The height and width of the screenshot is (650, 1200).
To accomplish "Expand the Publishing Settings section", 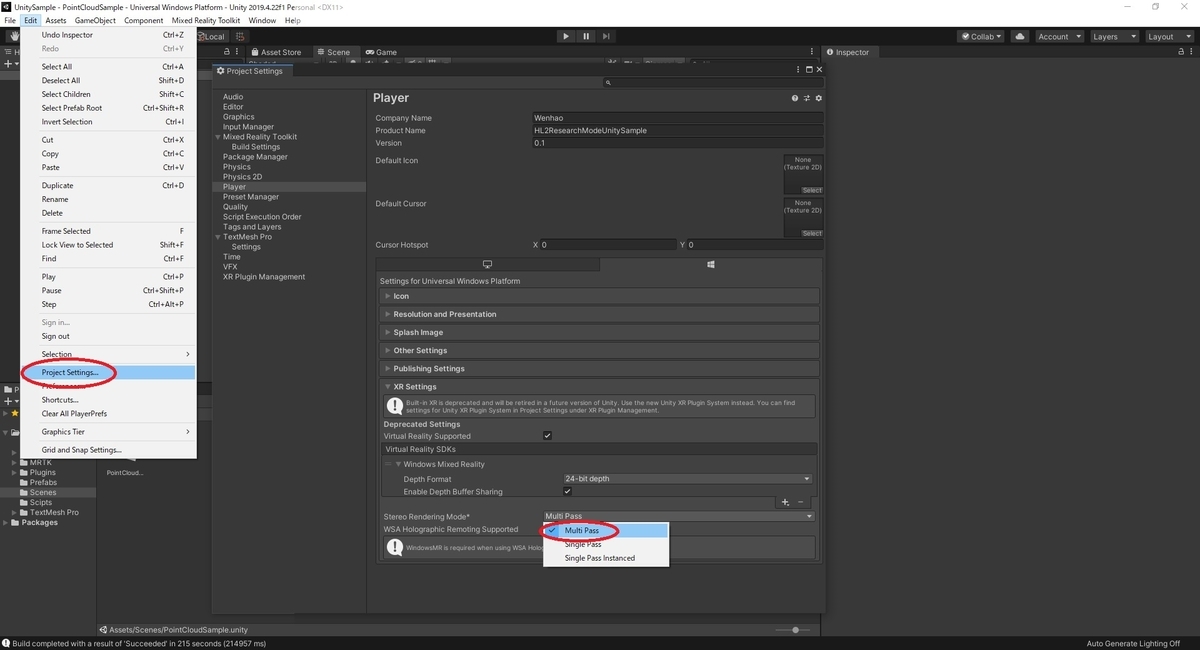I will click(x=599, y=368).
